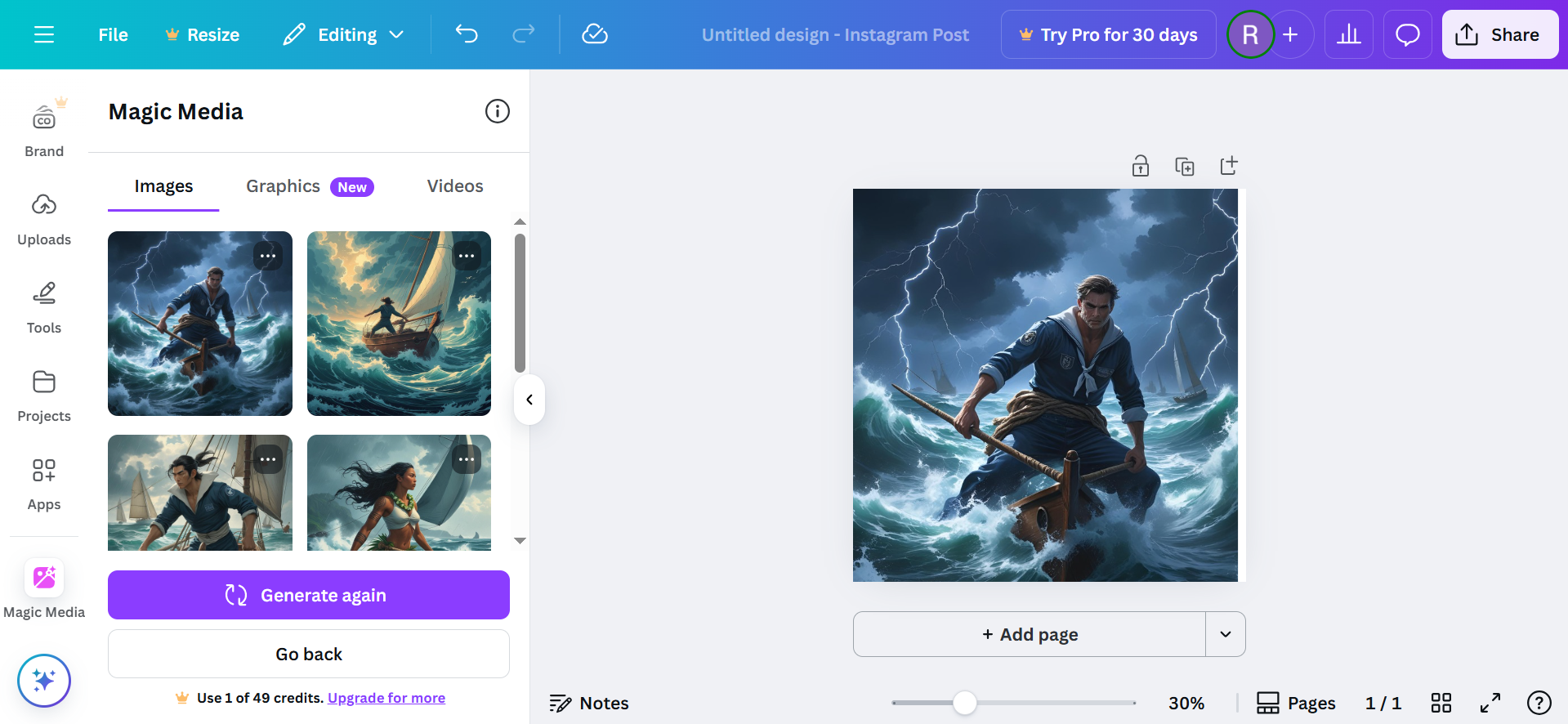This screenshot has height=724, width=1568.
Task: Toggle the Pages view
Action: (x=1296, y=703)
